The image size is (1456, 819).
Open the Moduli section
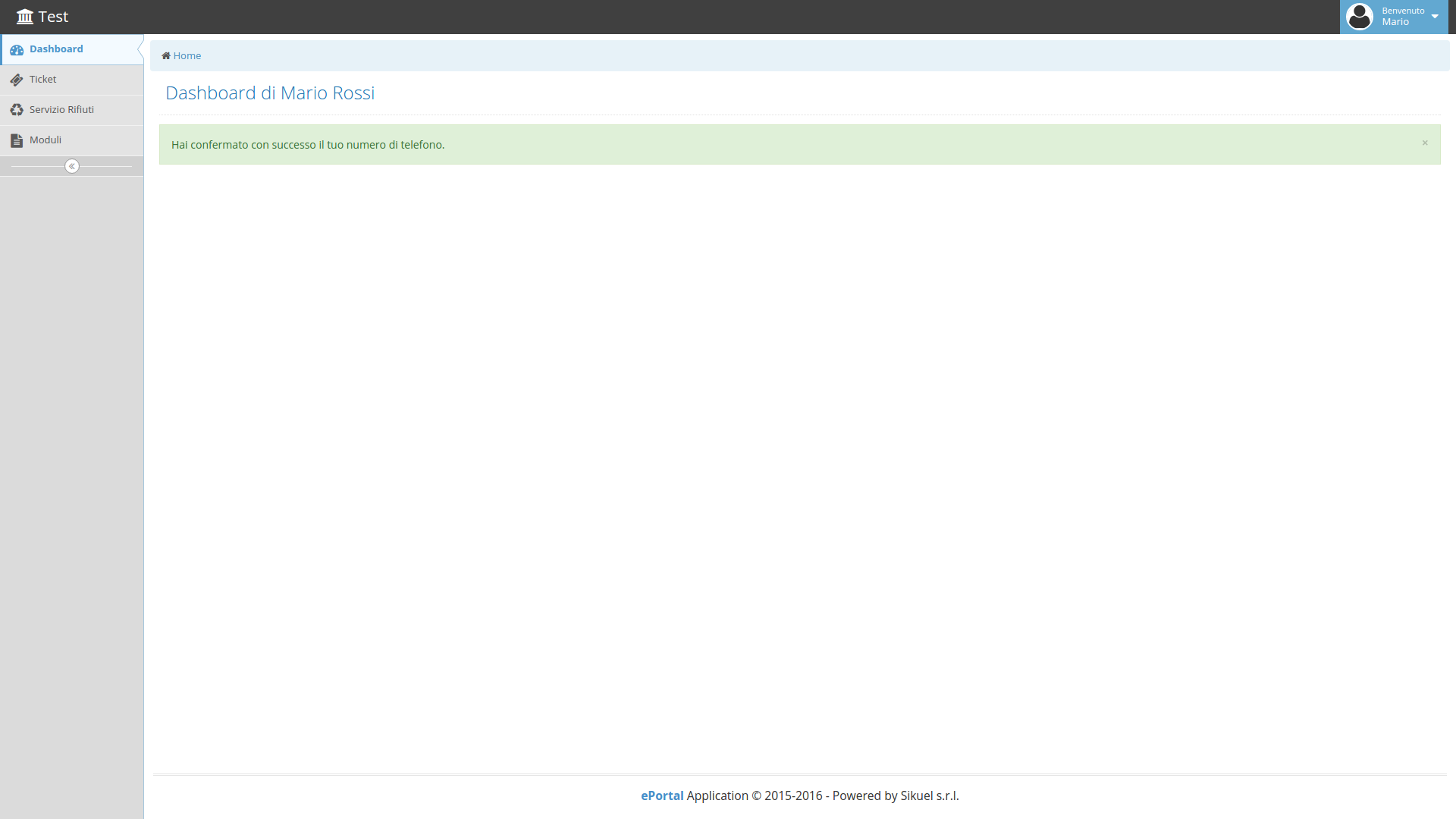tap(45, 140)
